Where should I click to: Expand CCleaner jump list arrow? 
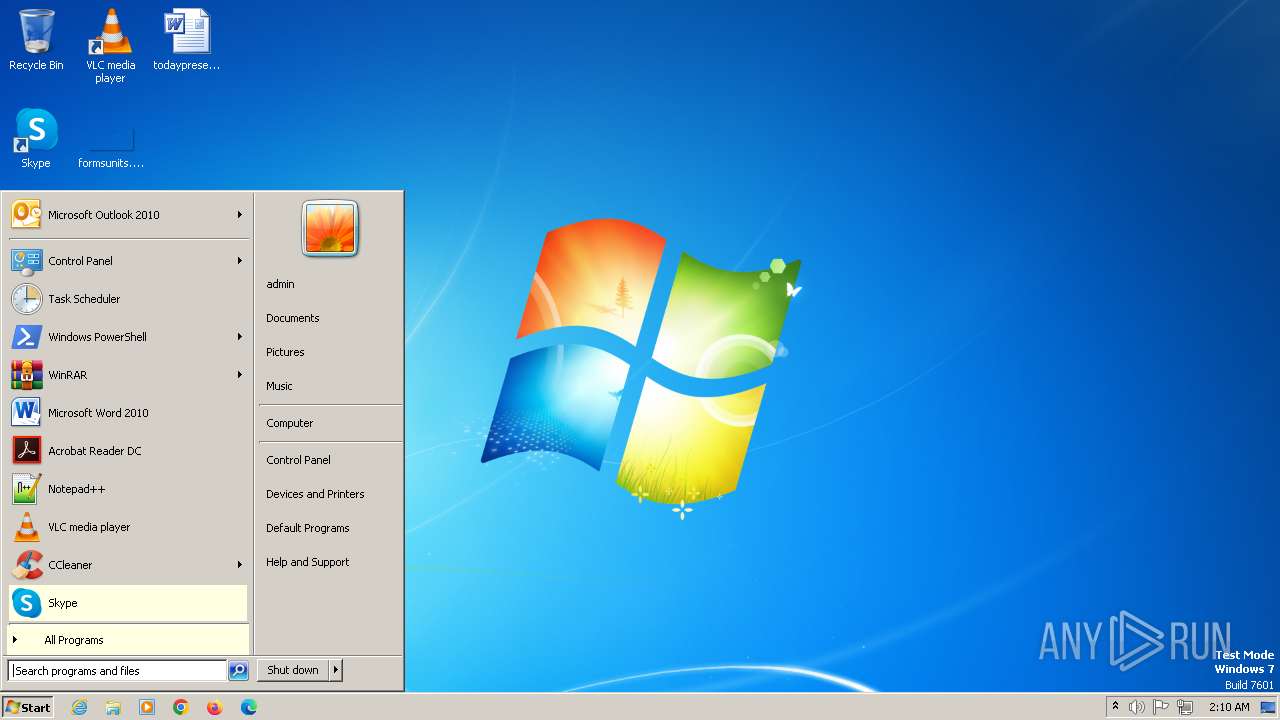coord(240,565)
